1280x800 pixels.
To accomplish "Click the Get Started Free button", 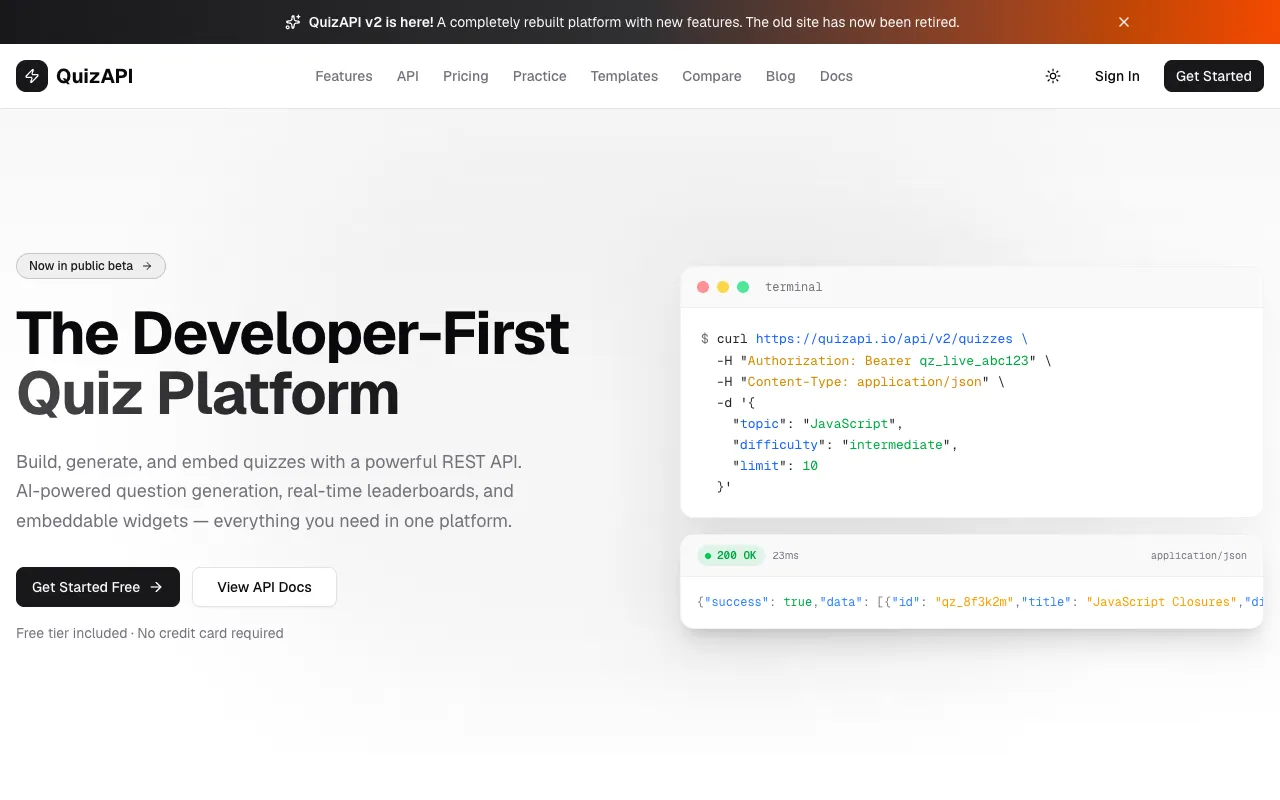I will [98, 587].
